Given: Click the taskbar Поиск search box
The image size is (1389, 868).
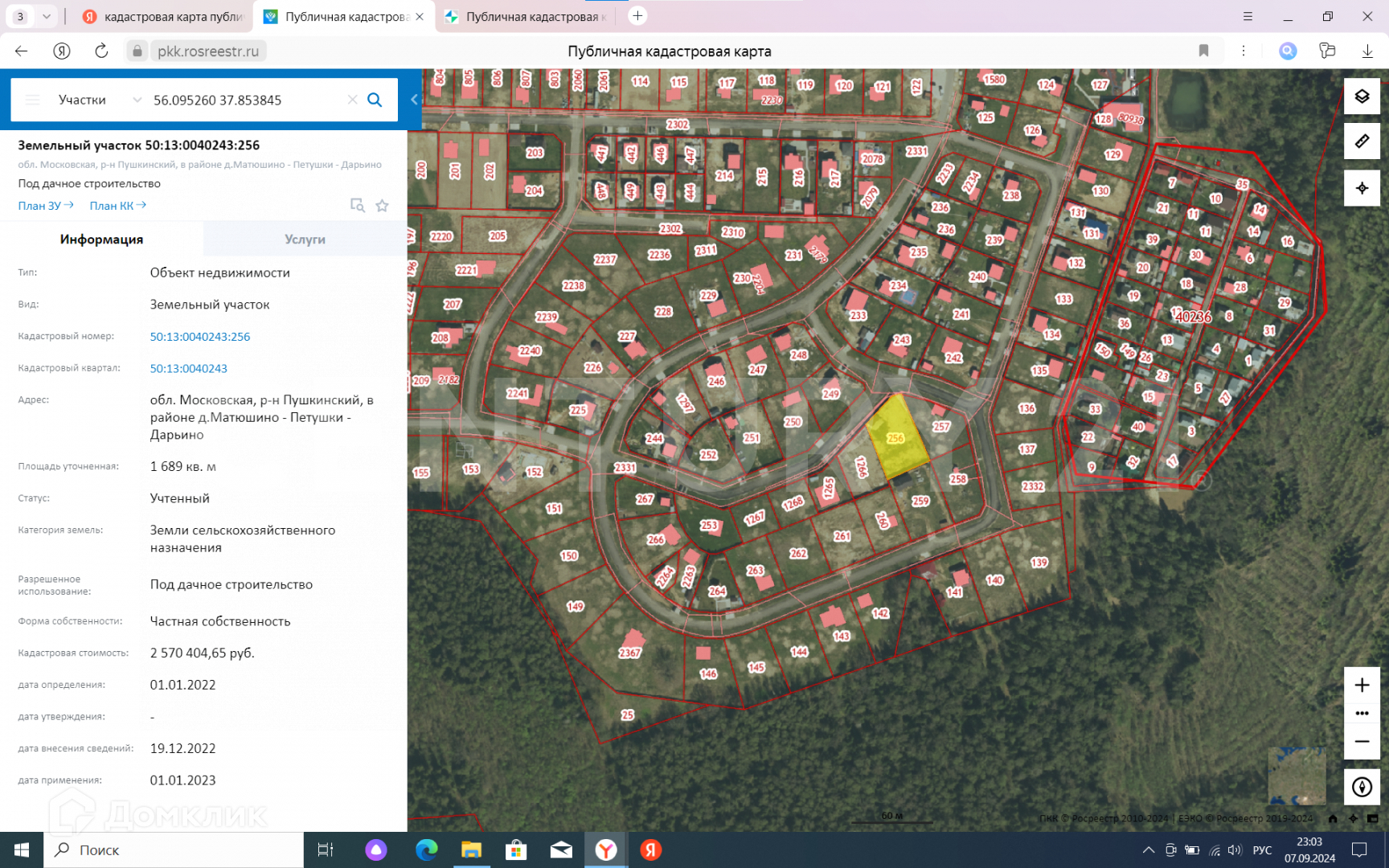Looking at the screenshot, I should pyautogui.click(x=174, y=850).
